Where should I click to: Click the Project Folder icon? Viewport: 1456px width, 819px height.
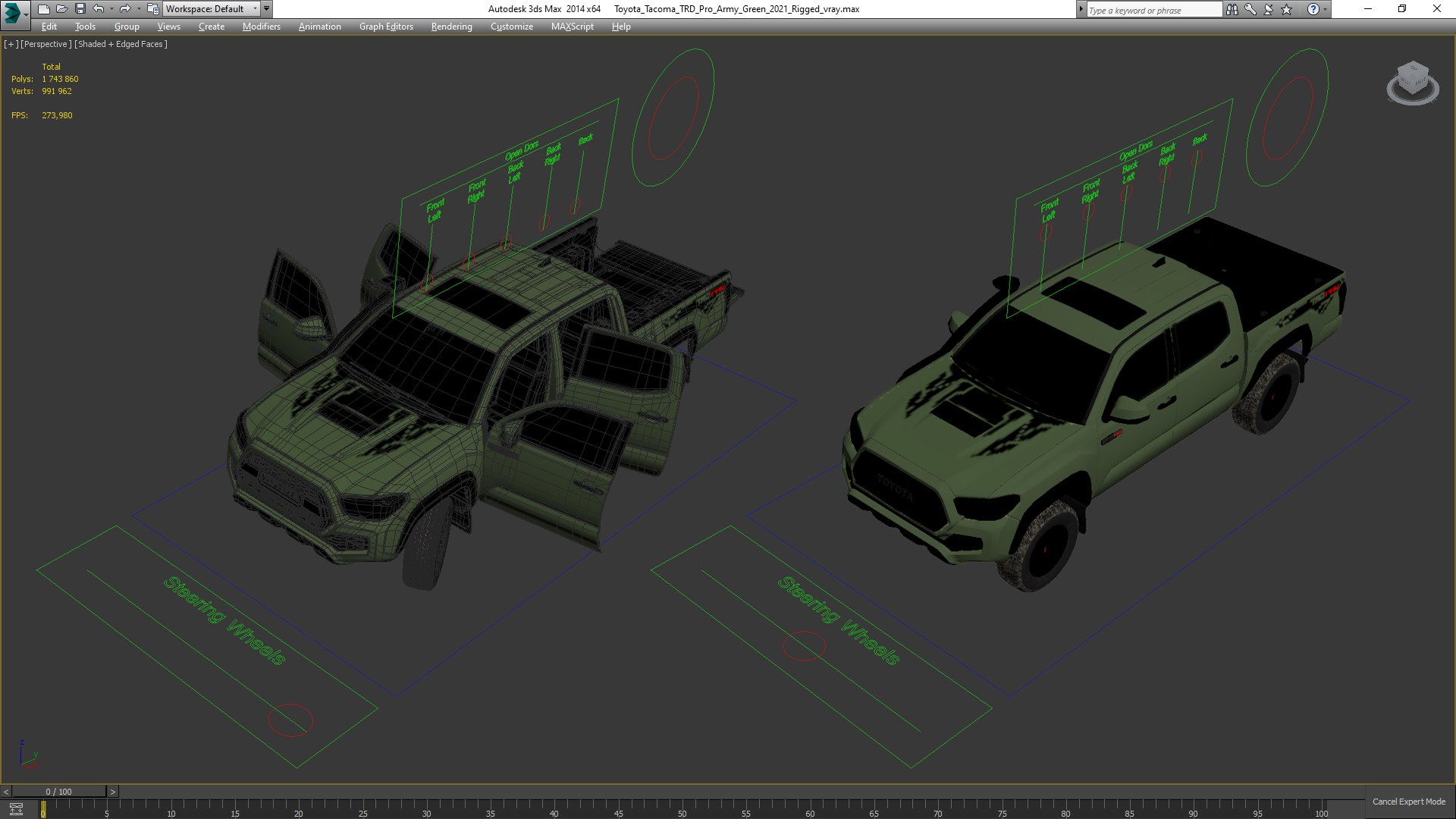[x=152, y=9]
